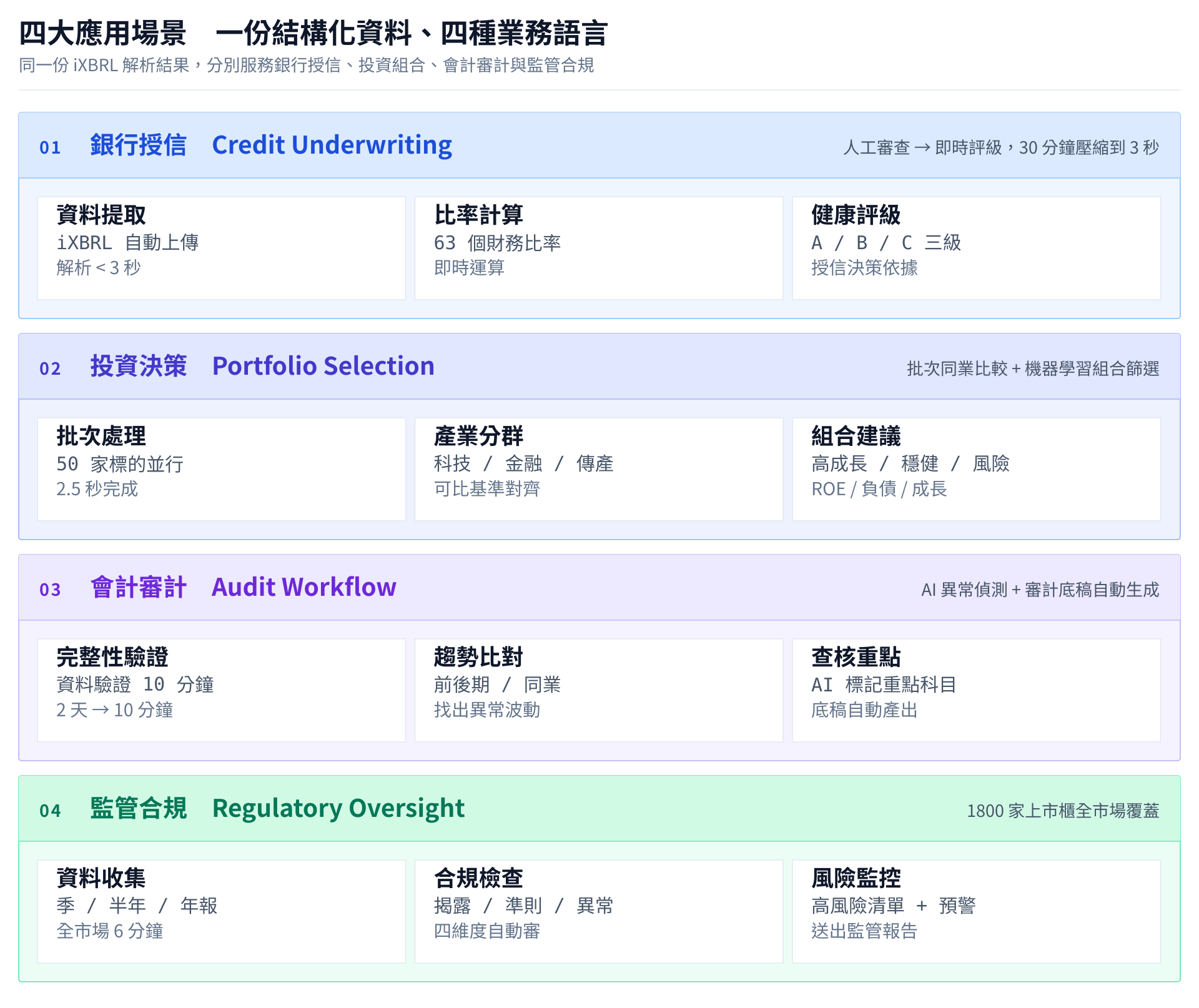Click the 資料收集 card
The width and height of the screenshot is (1199, 1008).
pyautogui.click(x=222, y=911)
